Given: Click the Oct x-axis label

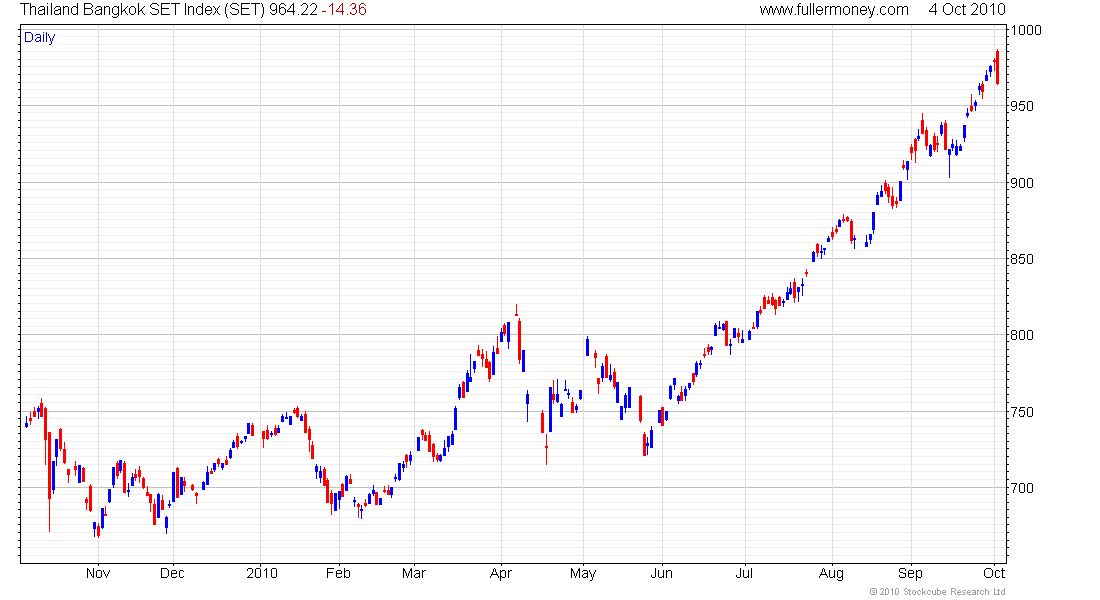Looking at the screenshot, I should pos(994,573).
